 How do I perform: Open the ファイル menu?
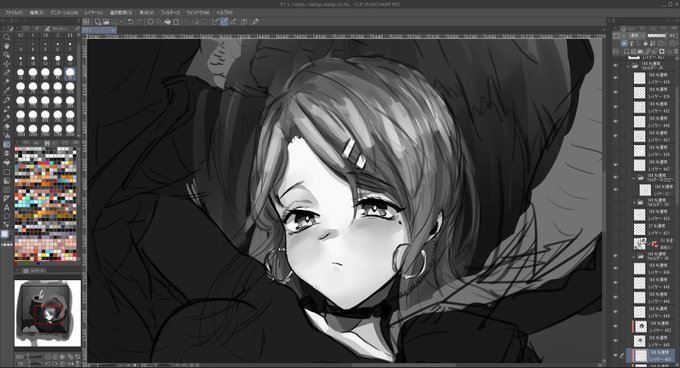pyautogui.click(x=13, y=13)
